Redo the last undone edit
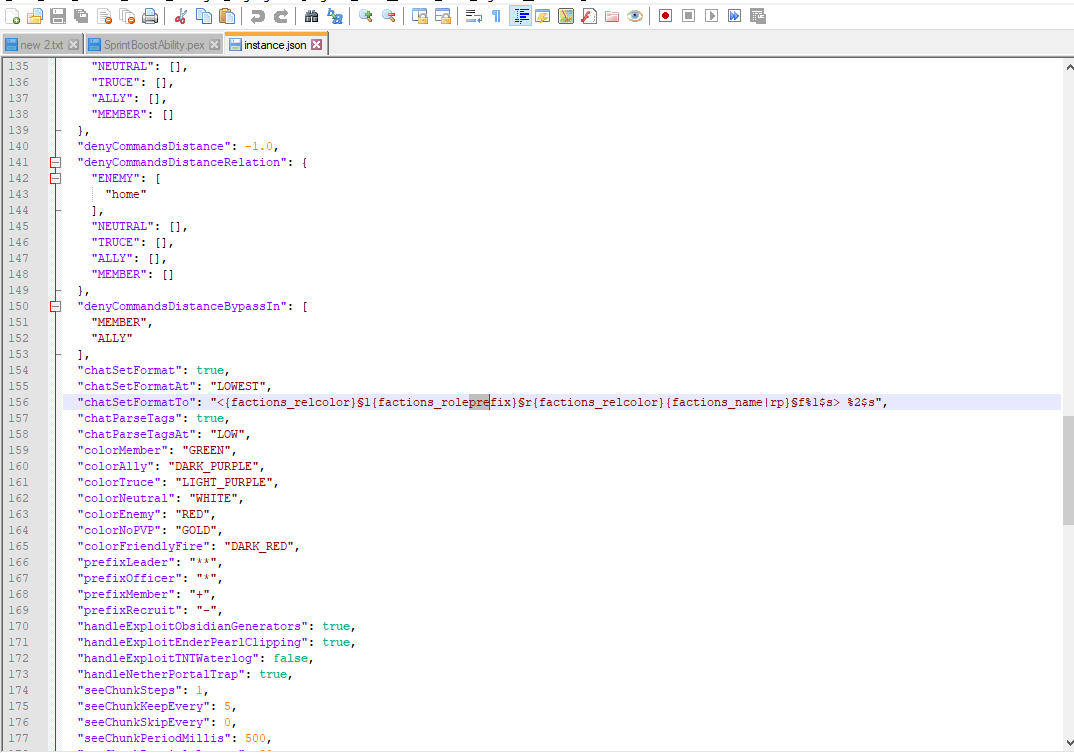The height and width of the screenshot is (753, 1074). coord(281,16)
